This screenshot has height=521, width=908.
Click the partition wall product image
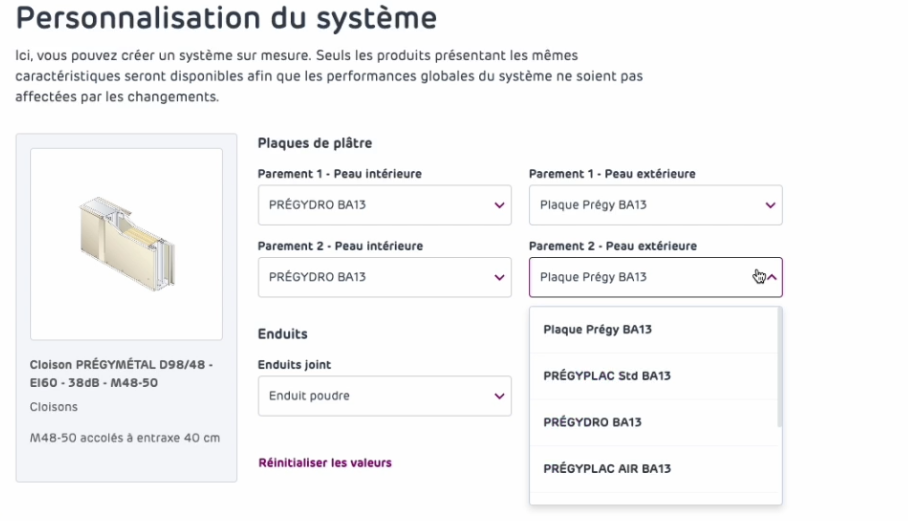pos(126,244)
